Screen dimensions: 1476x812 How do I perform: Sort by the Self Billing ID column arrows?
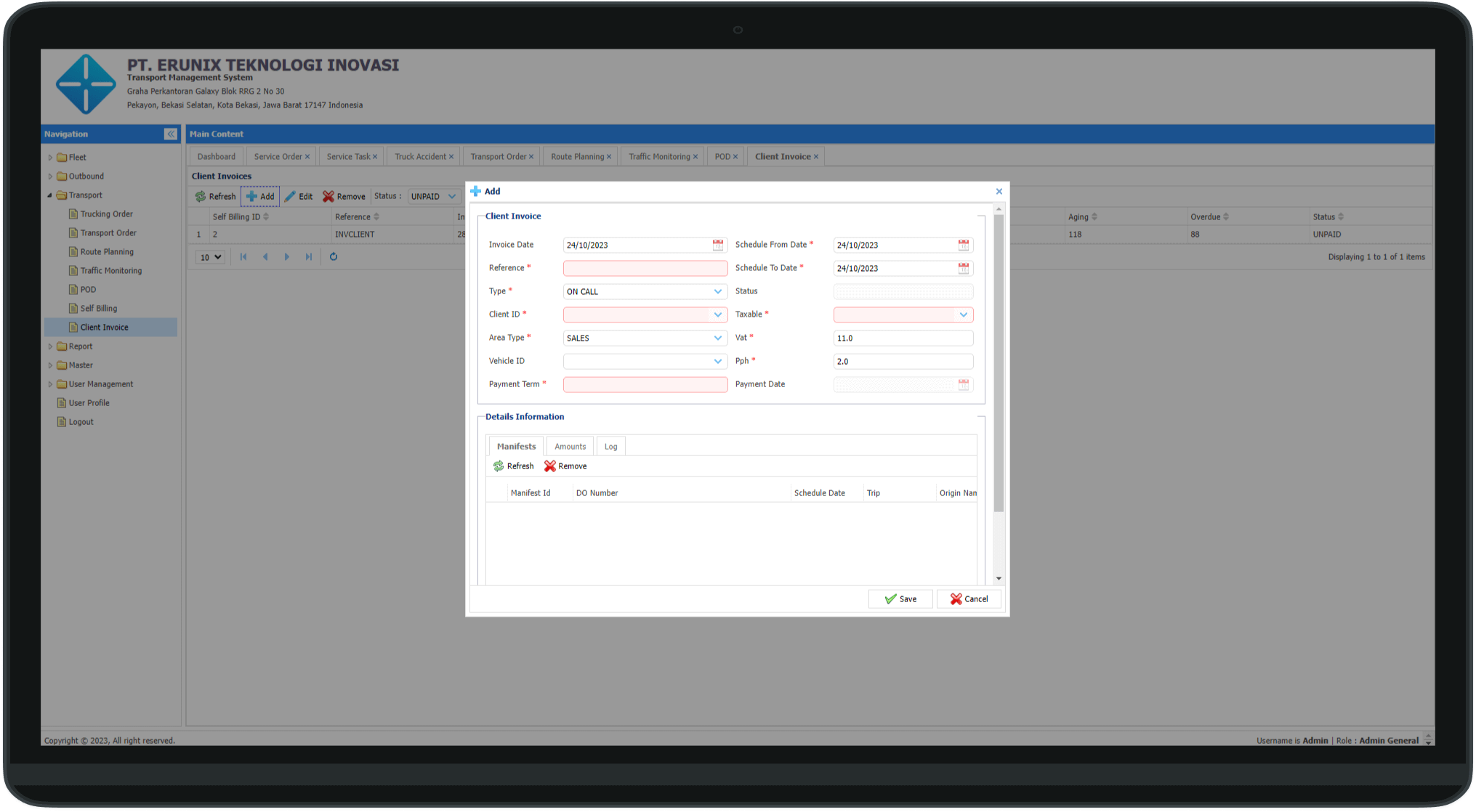click(266, 217)
